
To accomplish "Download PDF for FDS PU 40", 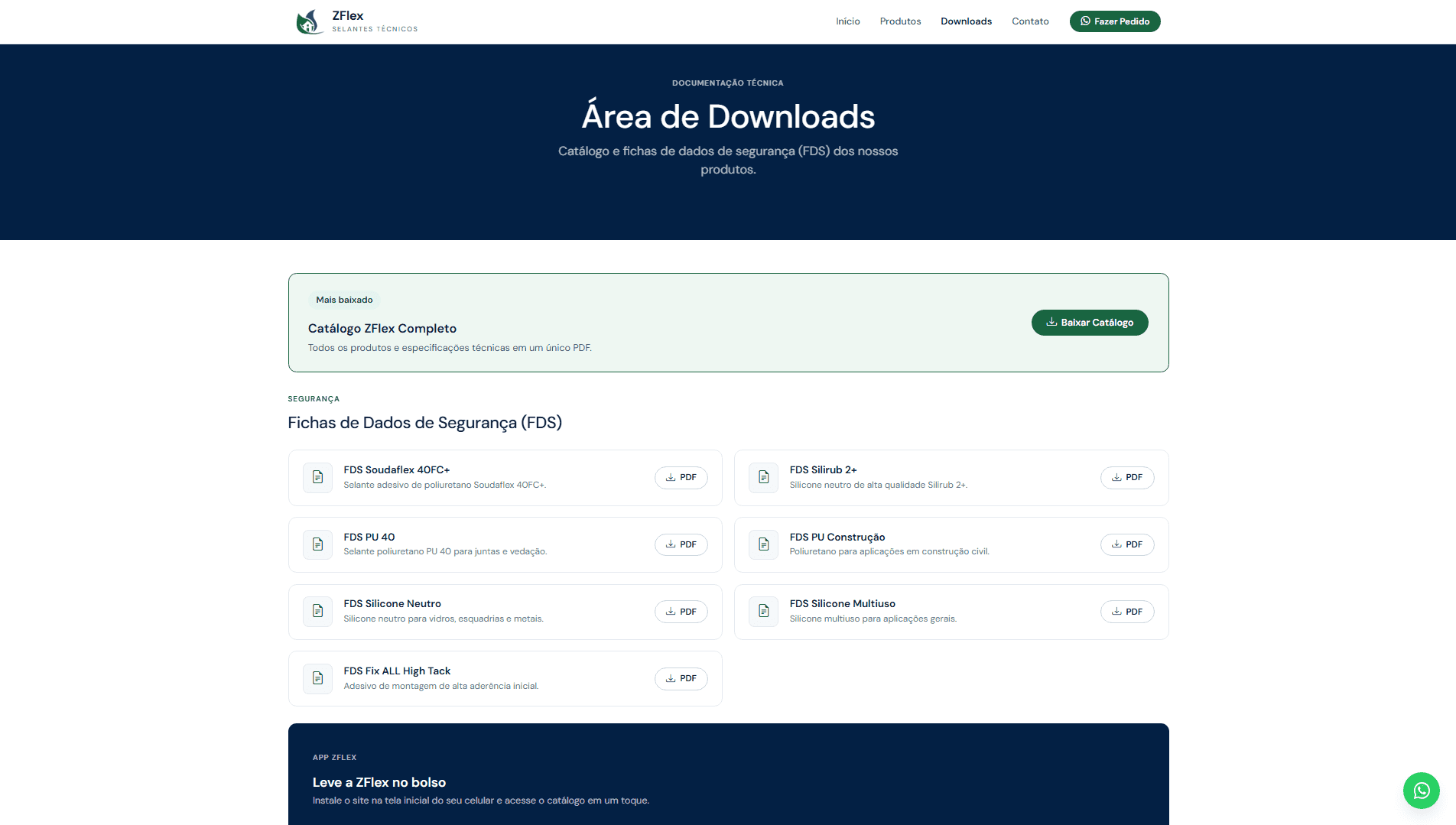I will coord(681,544).
